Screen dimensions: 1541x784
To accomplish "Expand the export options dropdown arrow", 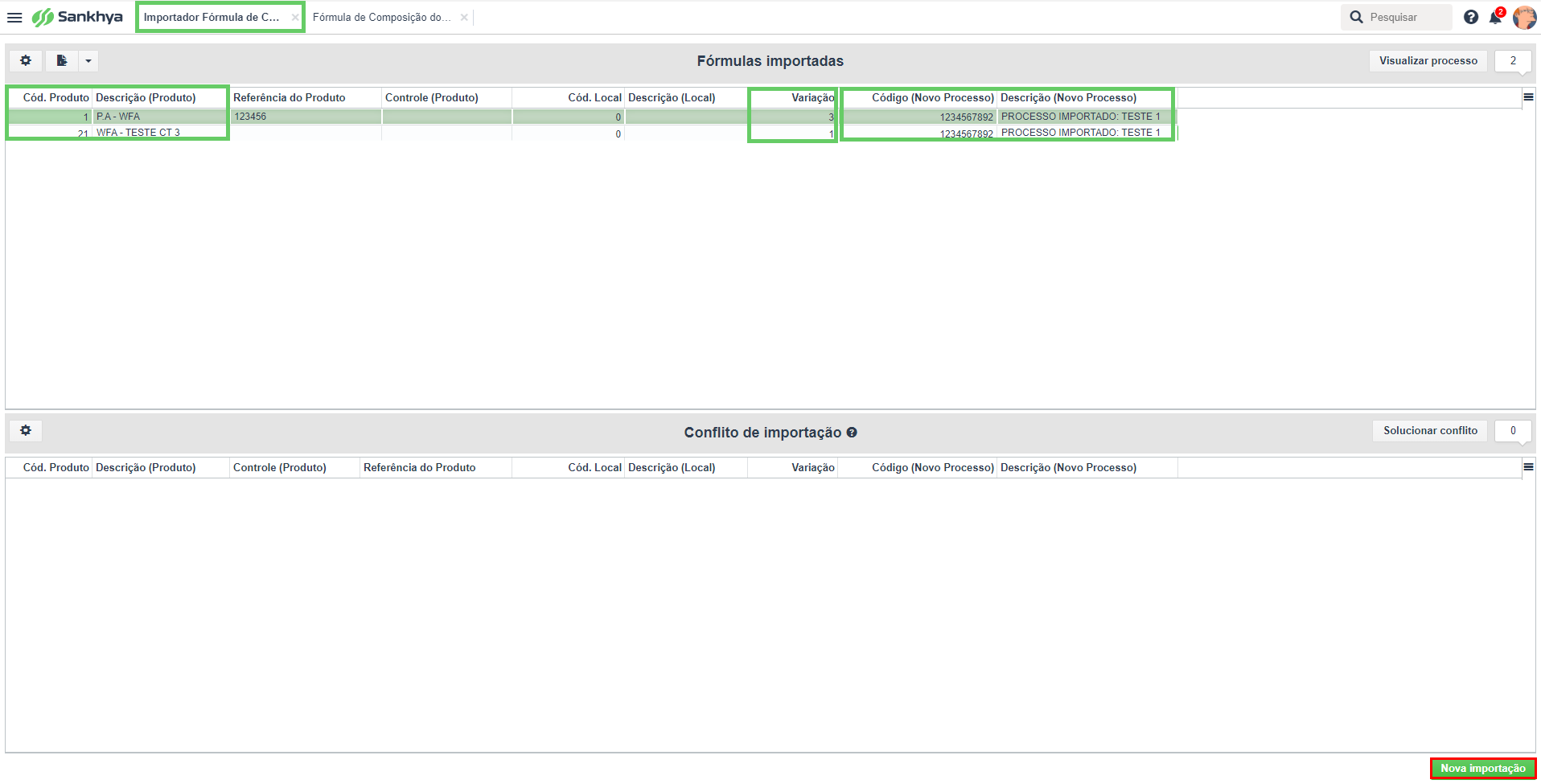I will (88, 60).
